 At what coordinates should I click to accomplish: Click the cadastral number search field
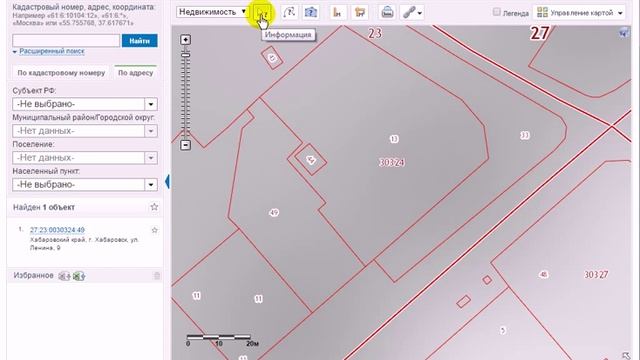(66, 40)
